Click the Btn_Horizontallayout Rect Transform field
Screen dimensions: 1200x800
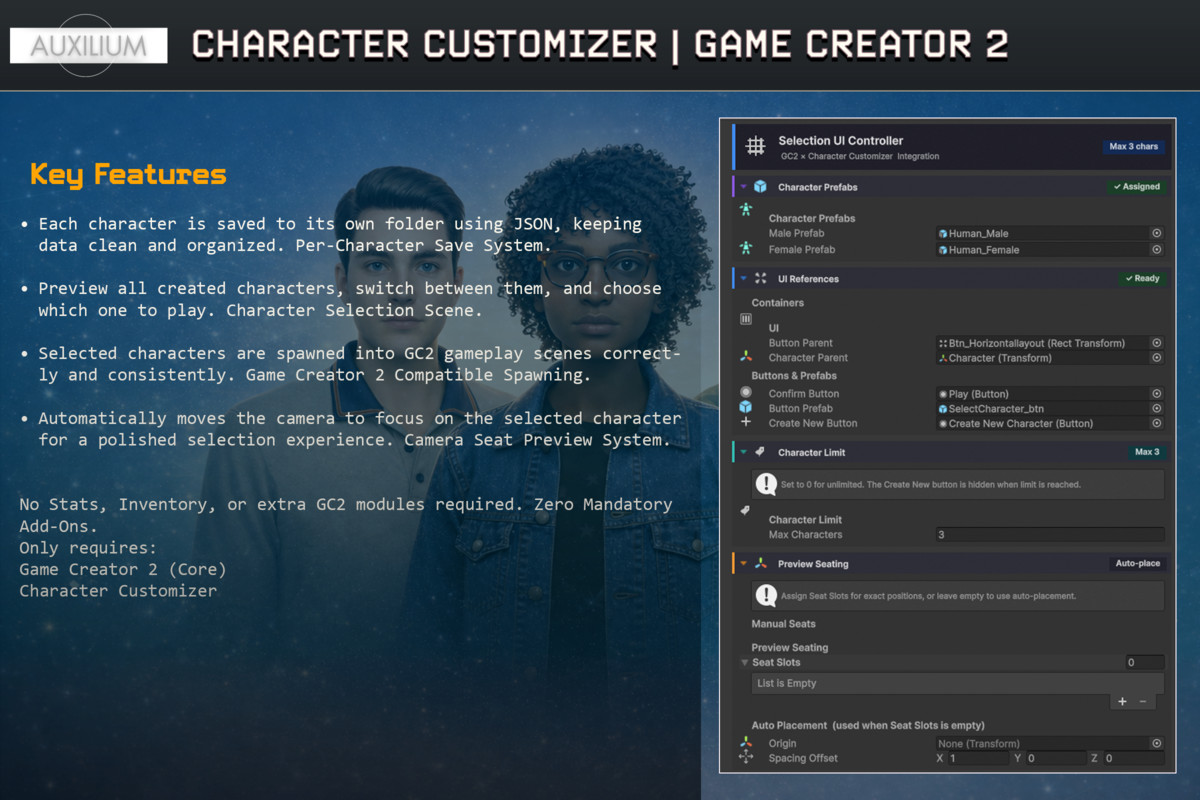point(1050,343)
